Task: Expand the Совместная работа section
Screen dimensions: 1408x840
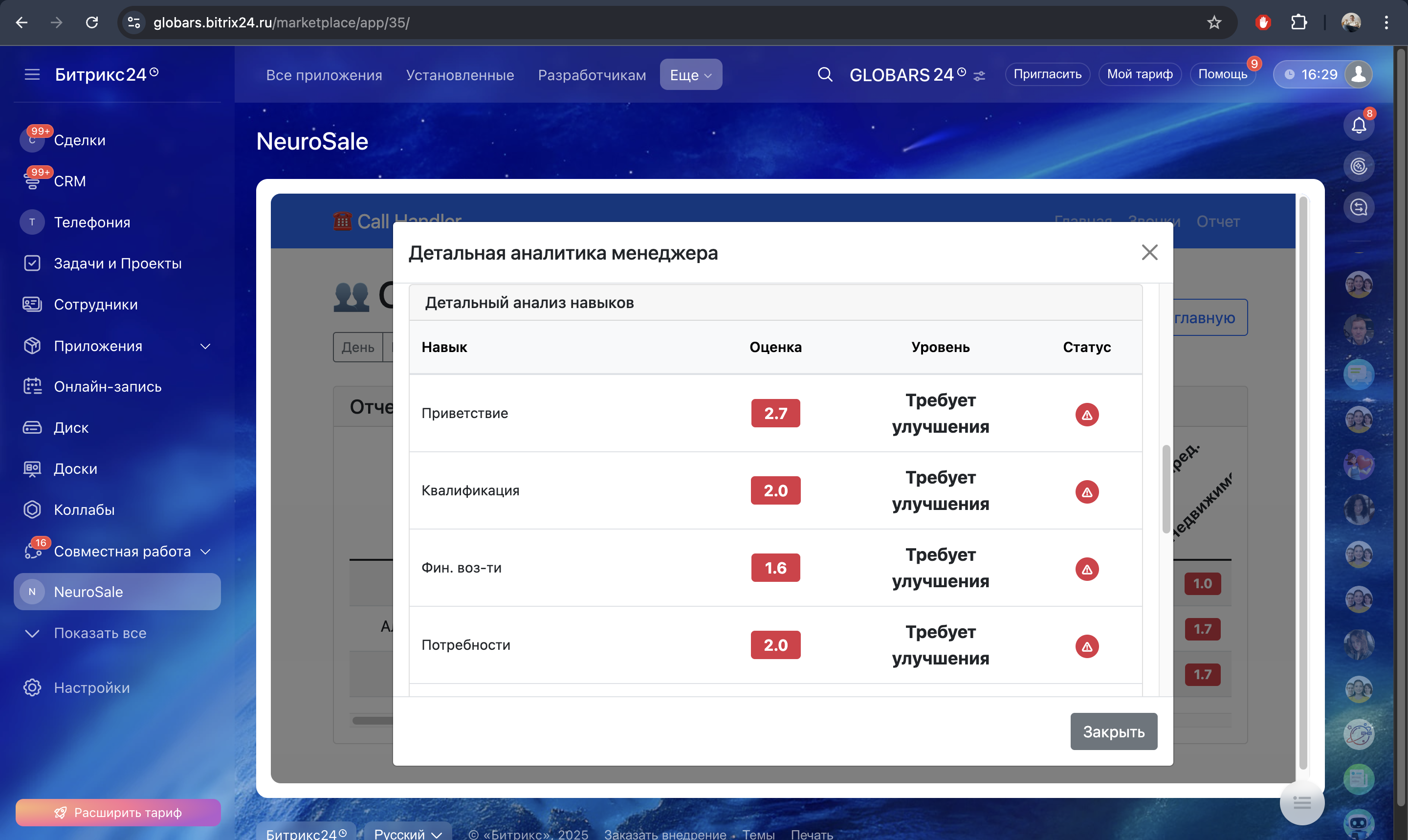Action: (x=205, y=552)
